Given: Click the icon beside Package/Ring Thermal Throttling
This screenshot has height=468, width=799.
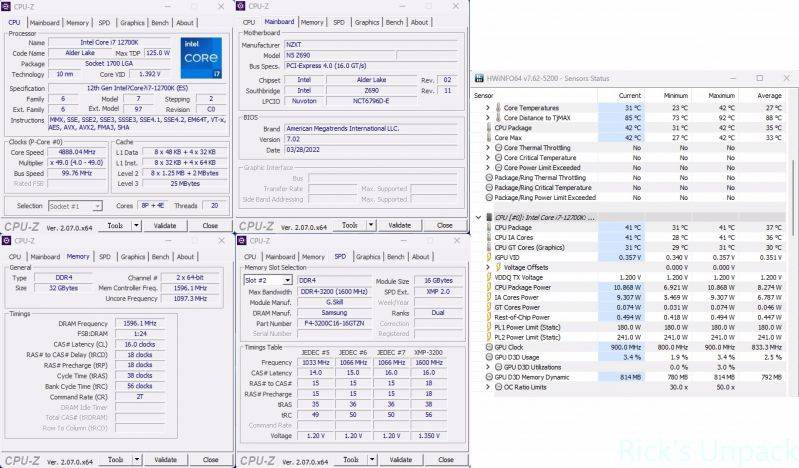Looking at the screenshot, I should 489,178.
